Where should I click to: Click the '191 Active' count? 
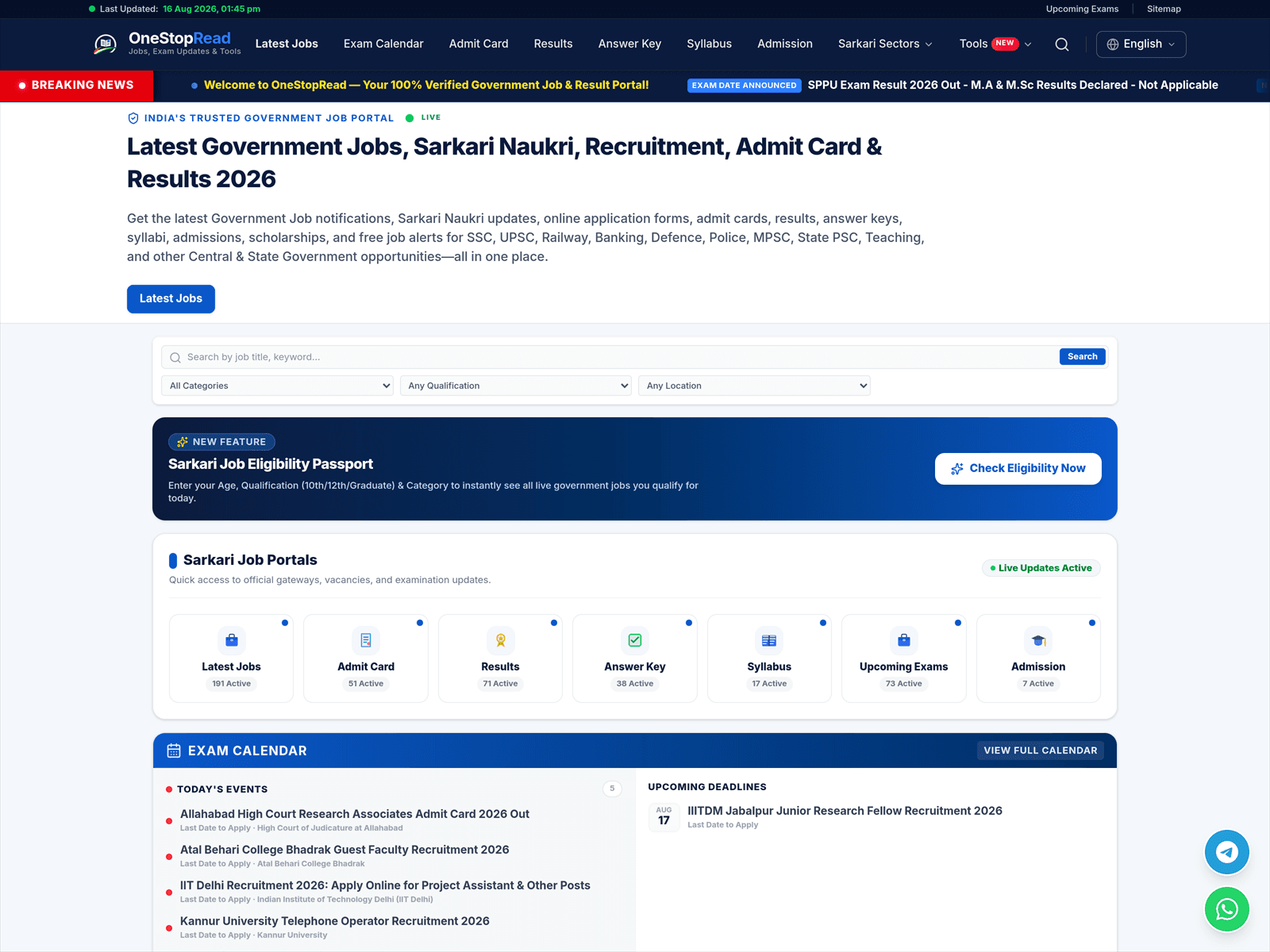coord(232,684)
